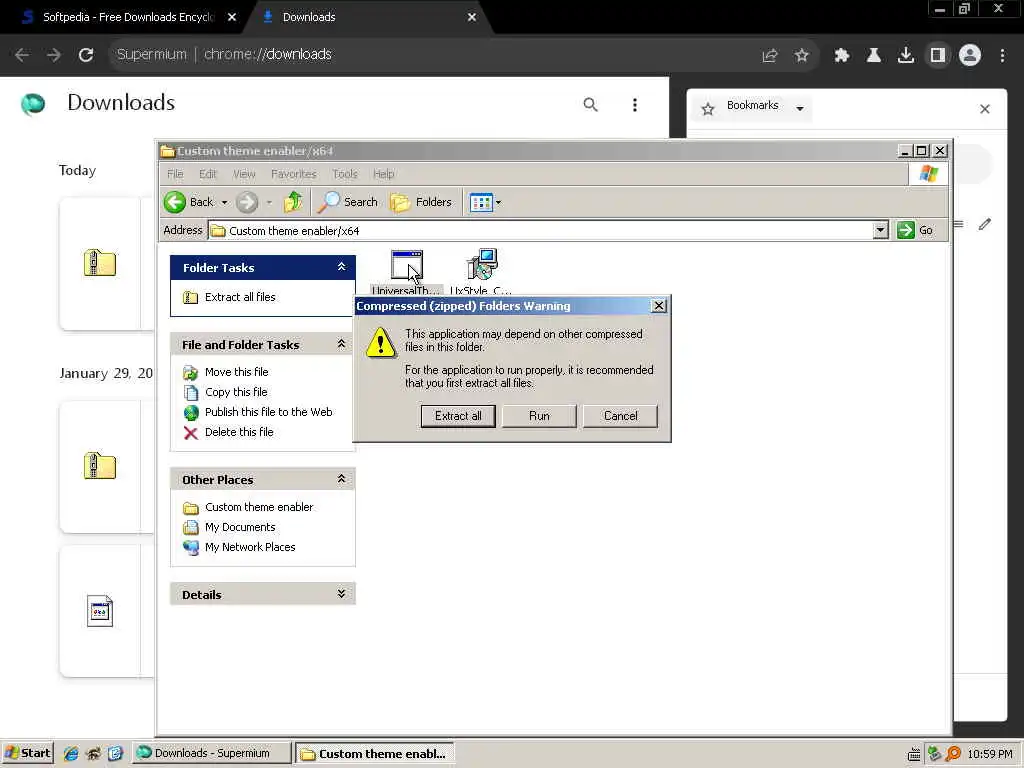Search downloads with magnifier icon
This screenshot has height=768, width=1024.
click(x=590, y=104)
